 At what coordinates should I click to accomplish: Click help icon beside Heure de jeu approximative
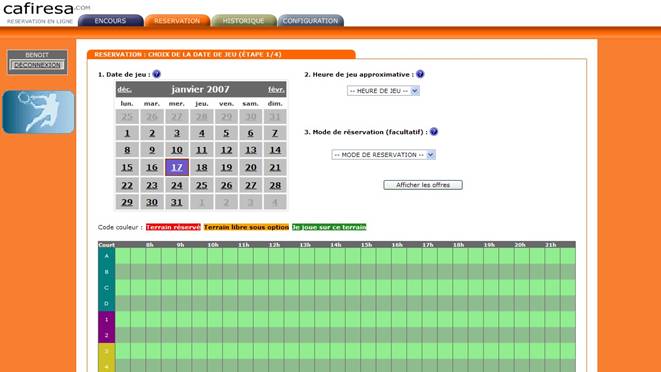coord(420,74)
